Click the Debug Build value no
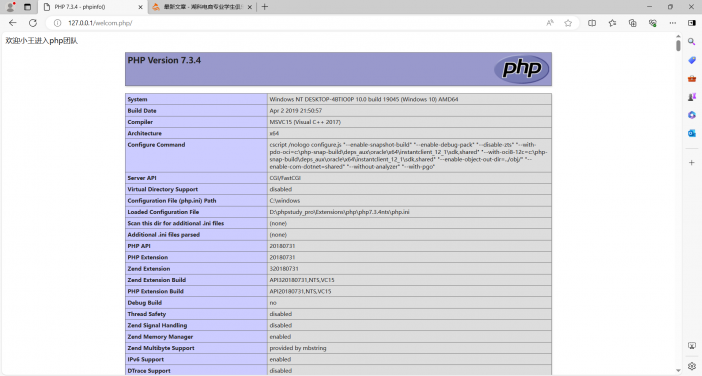Screen dimensions: 702x376 coord(273,303)
